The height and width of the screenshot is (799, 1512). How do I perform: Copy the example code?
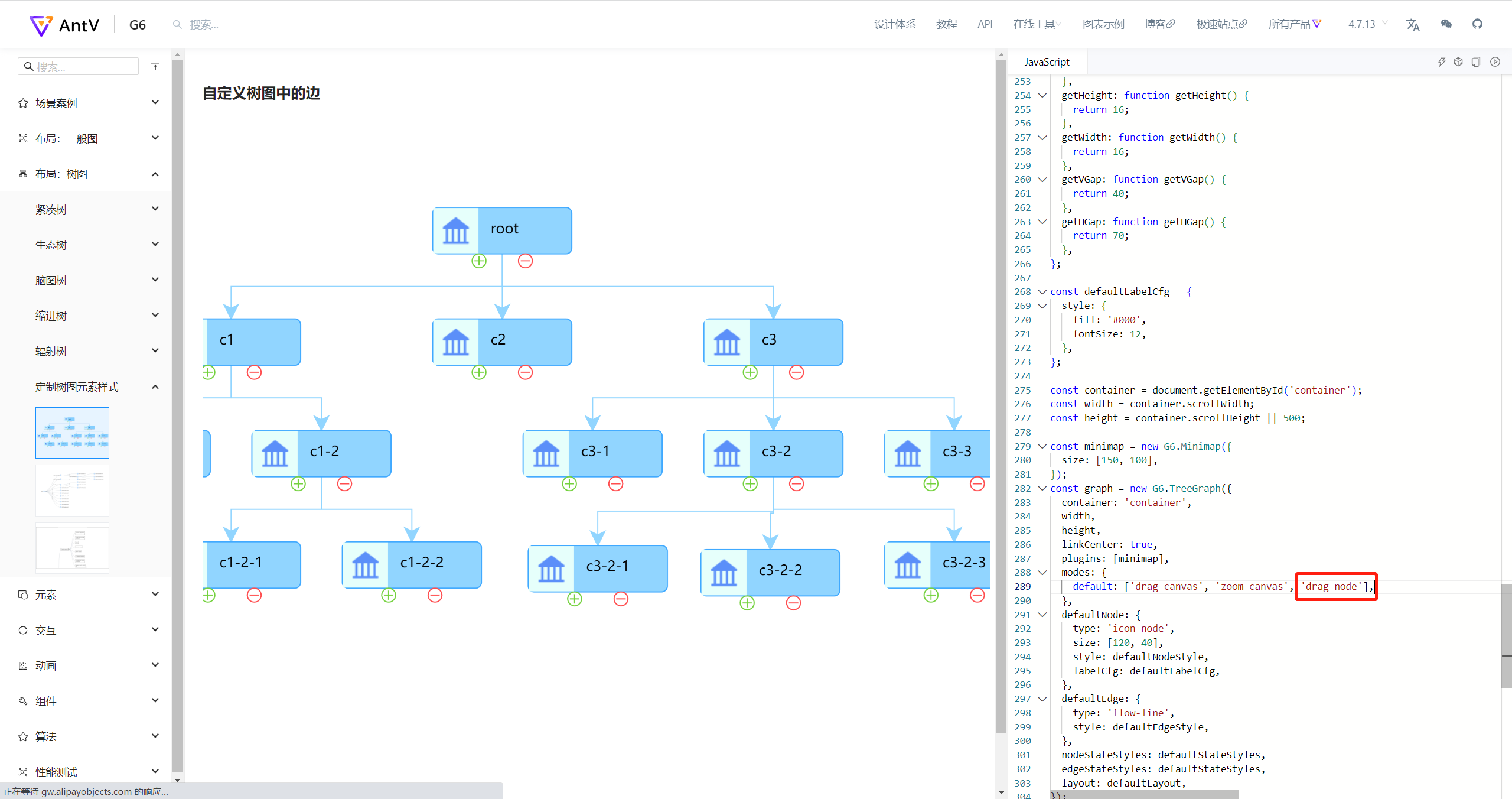click(x=1475, y=61)
